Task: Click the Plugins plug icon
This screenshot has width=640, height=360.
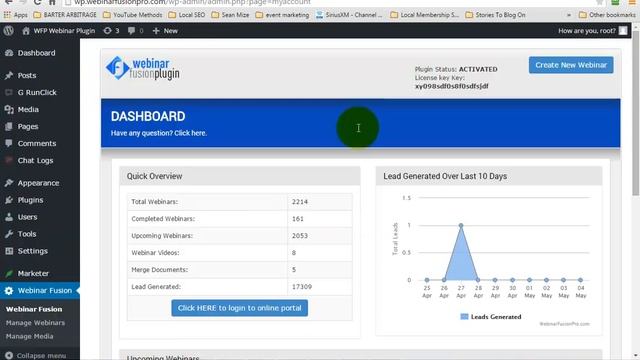Action: 9,200
